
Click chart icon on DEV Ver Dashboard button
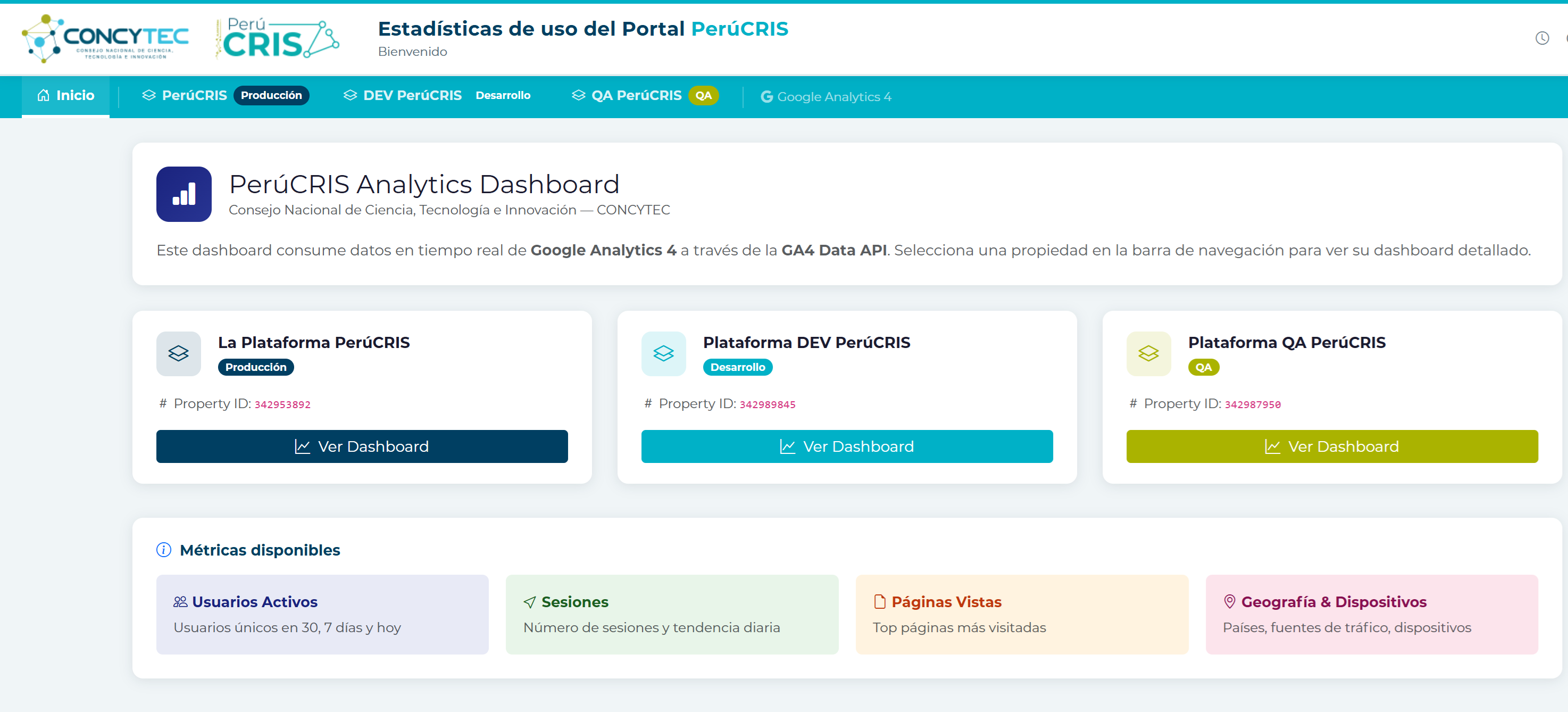coord(788,447)
